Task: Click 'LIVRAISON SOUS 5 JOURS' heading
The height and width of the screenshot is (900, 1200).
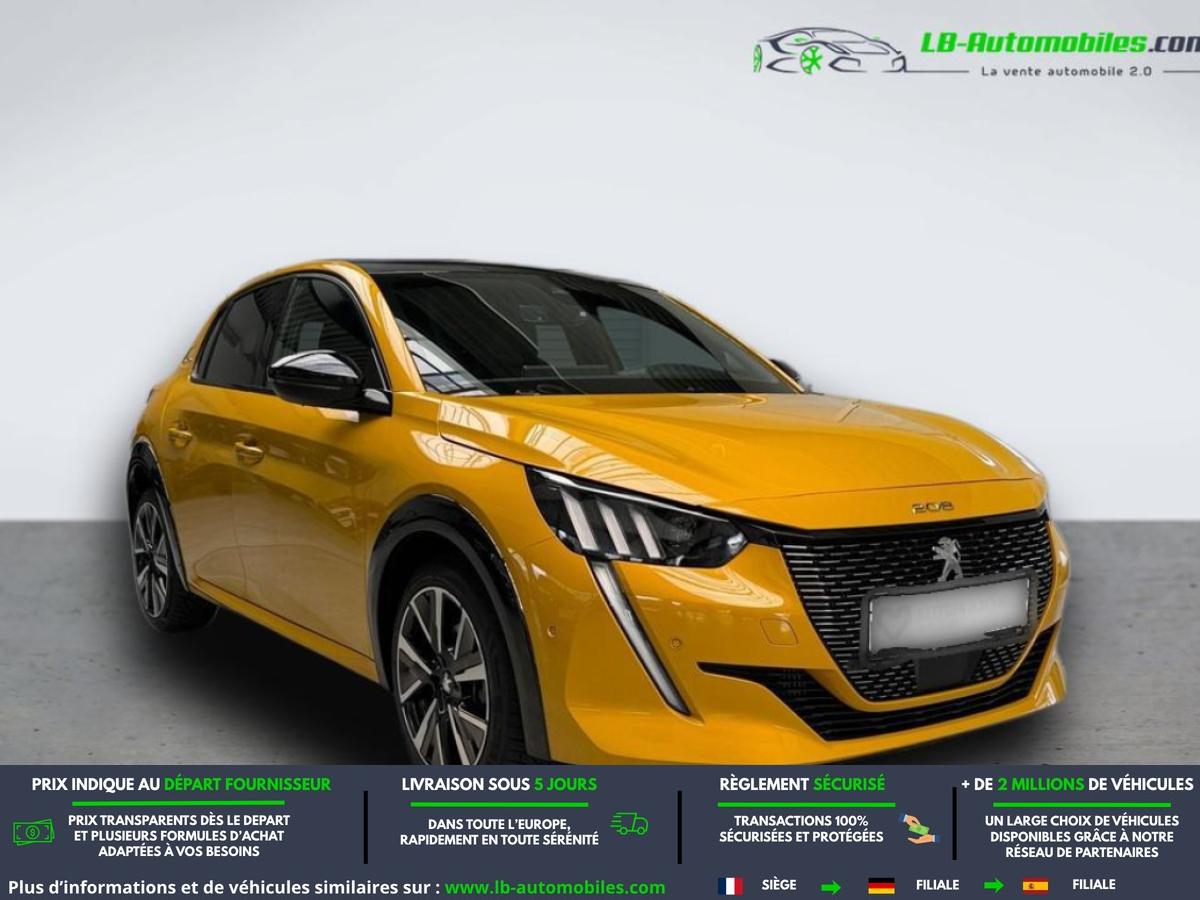Action: click(499, 785)
